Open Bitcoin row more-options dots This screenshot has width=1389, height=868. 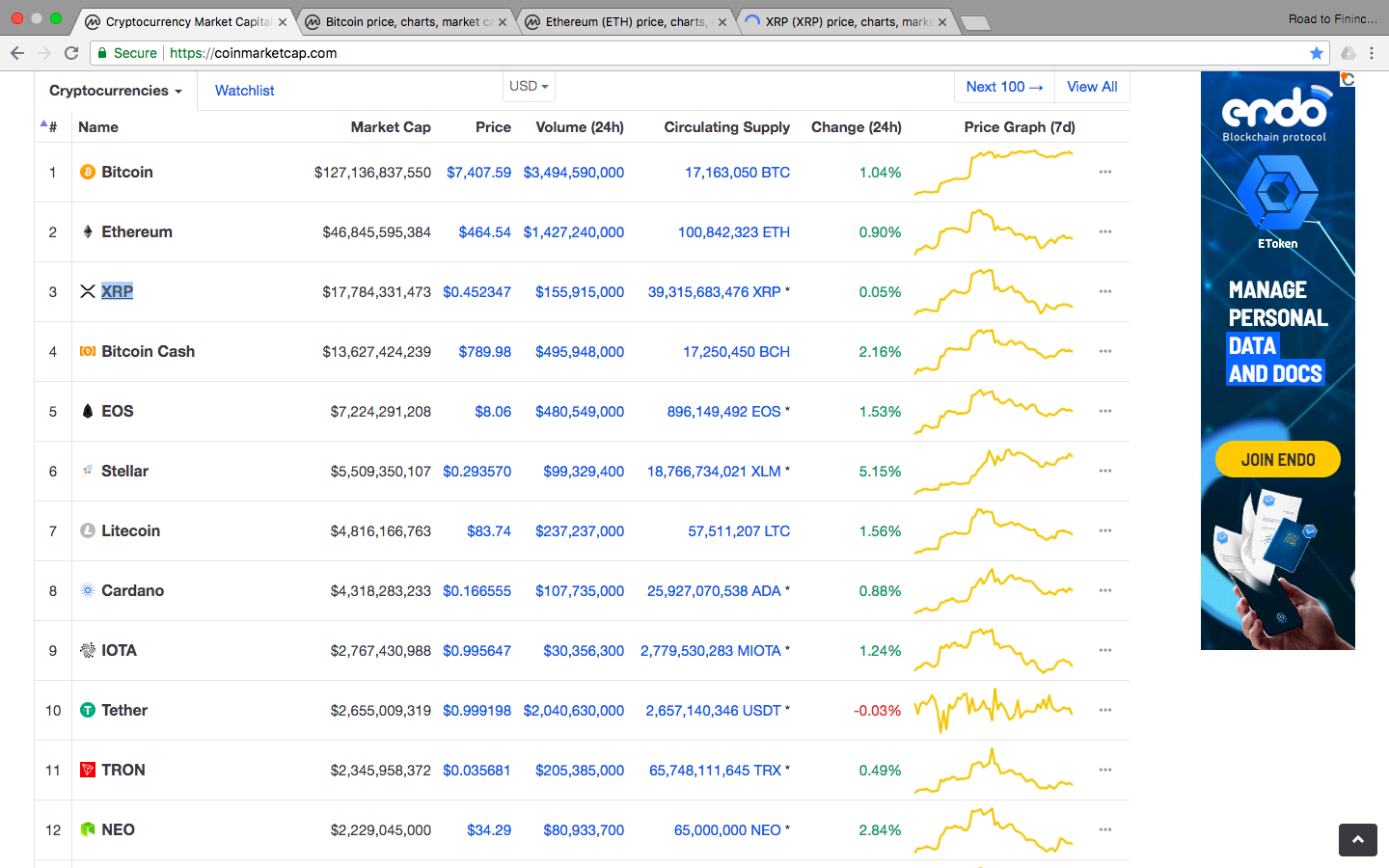point(1105,173)
